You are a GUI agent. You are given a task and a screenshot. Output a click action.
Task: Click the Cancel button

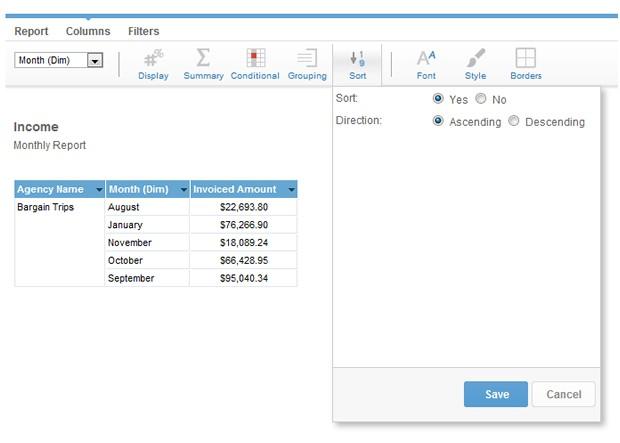(563, 394)
